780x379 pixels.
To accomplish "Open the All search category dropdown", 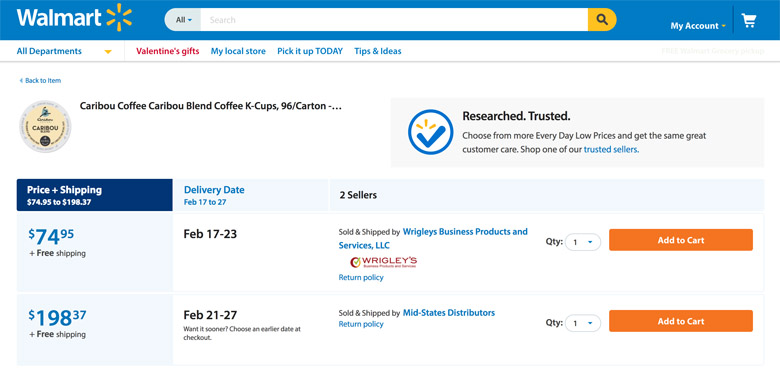I will tap(183, 20).
